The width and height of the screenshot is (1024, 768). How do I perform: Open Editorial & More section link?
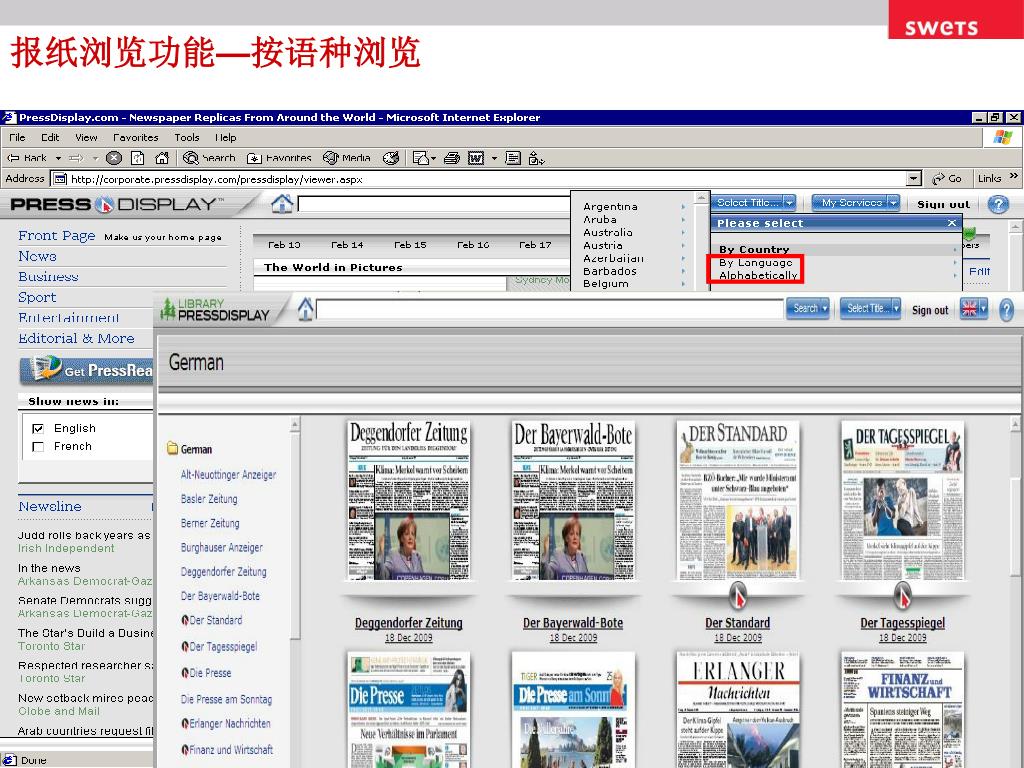point(76,338)
